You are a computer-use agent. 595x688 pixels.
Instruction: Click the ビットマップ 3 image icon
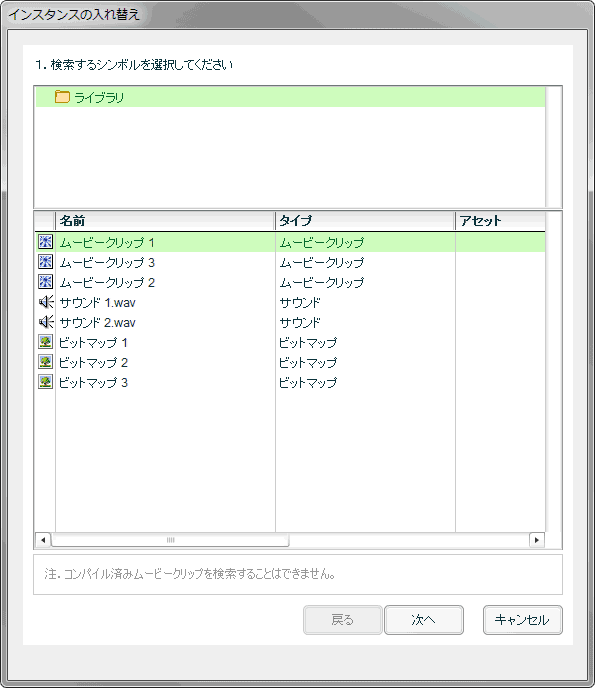point(46,382)
